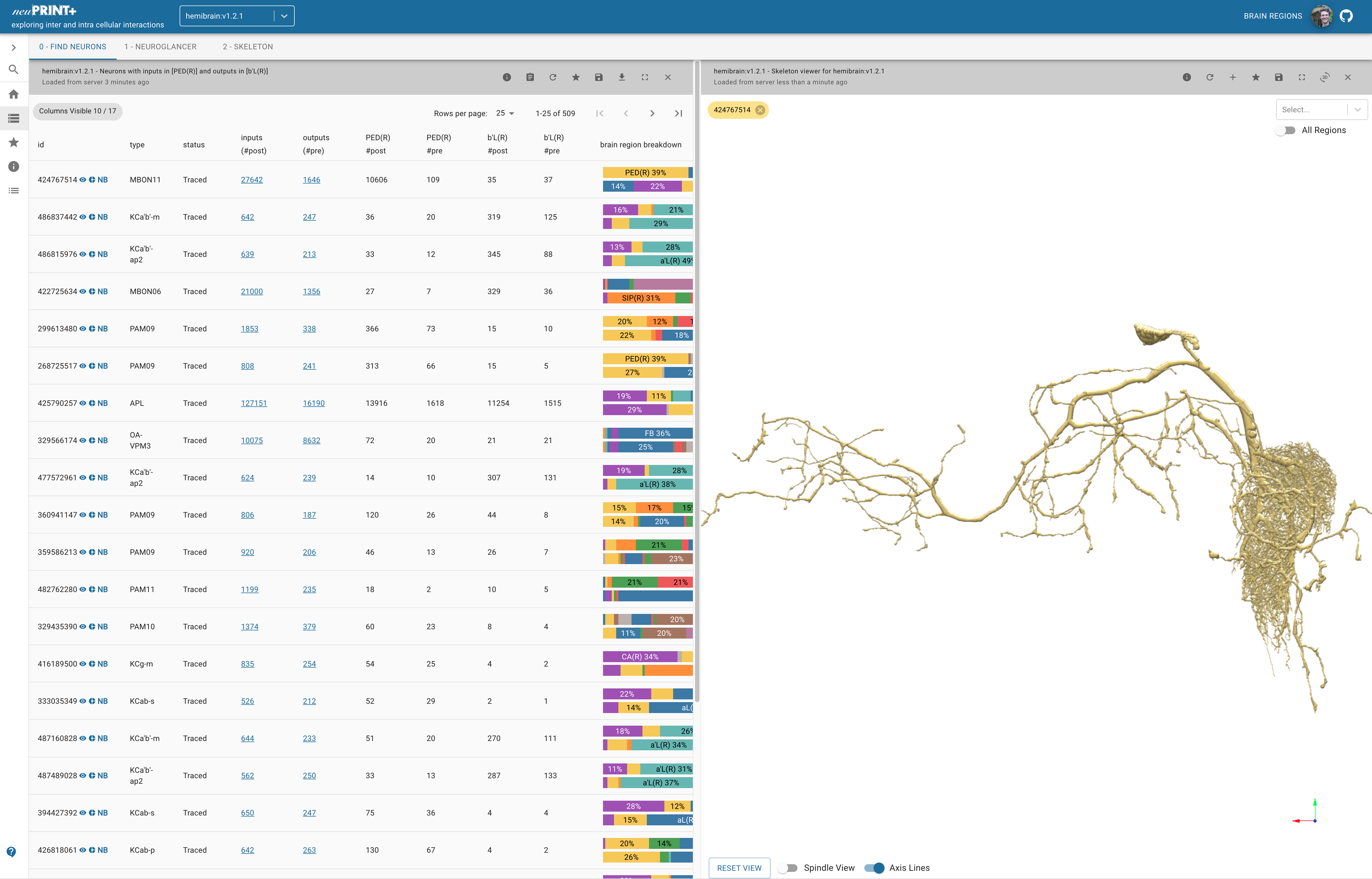The image size is (1372, 879).
Task: Open GitHub icon in top bar
Action: coord(1346,16)
